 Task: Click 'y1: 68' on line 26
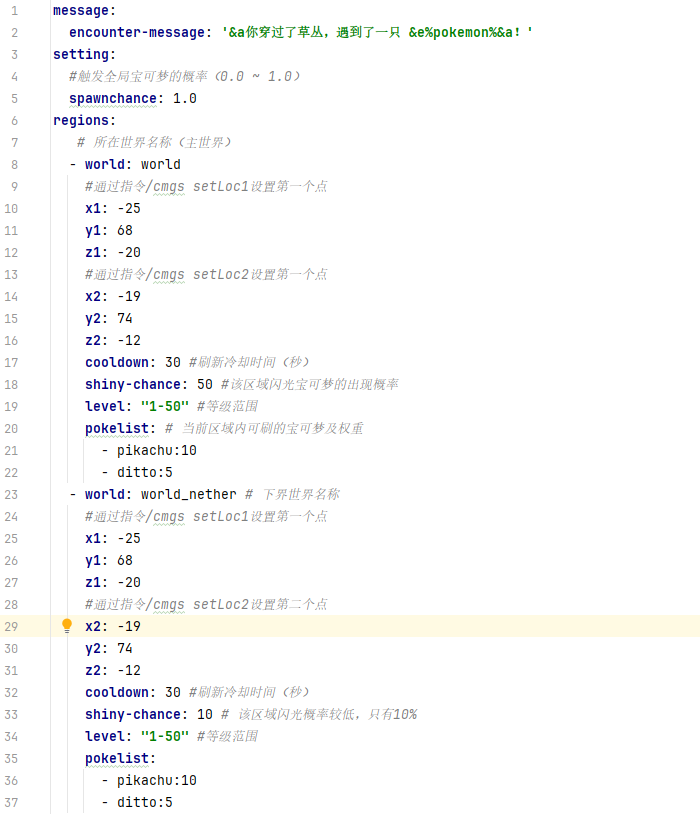tap(109, 560)
